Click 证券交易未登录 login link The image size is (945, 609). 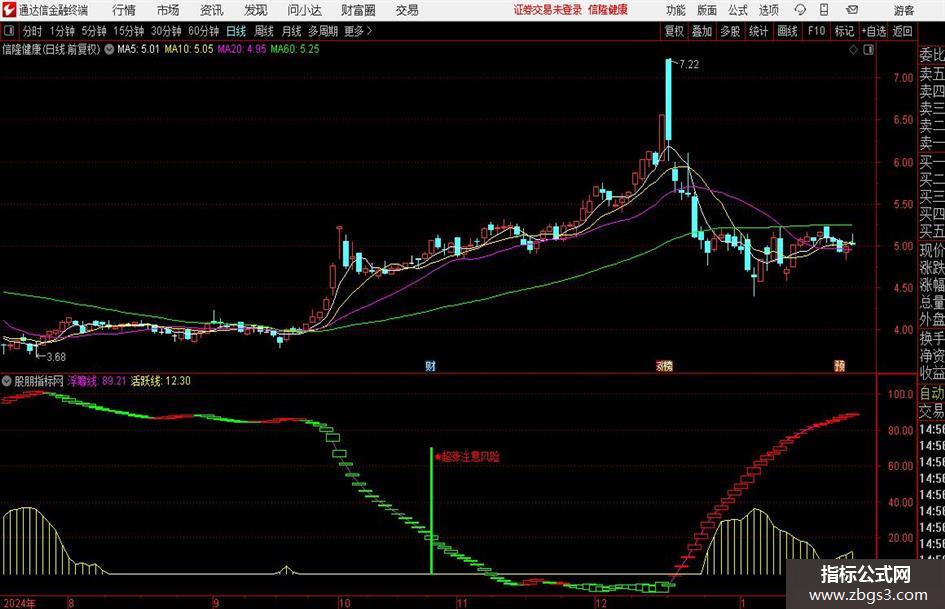[548, 10]
